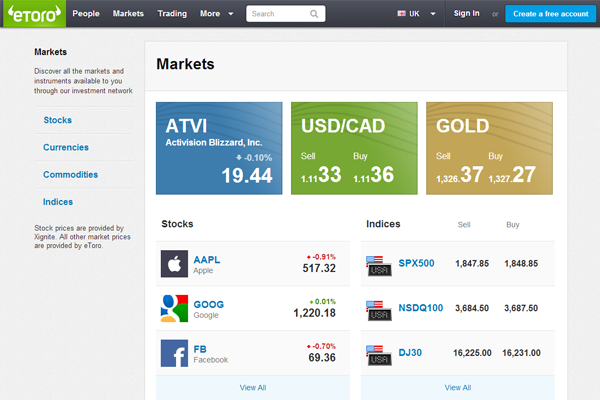This screenshot has height=400, width=600.
Task: Click the SPX500 USA flag icon
Action: click(x=378, y=266)
